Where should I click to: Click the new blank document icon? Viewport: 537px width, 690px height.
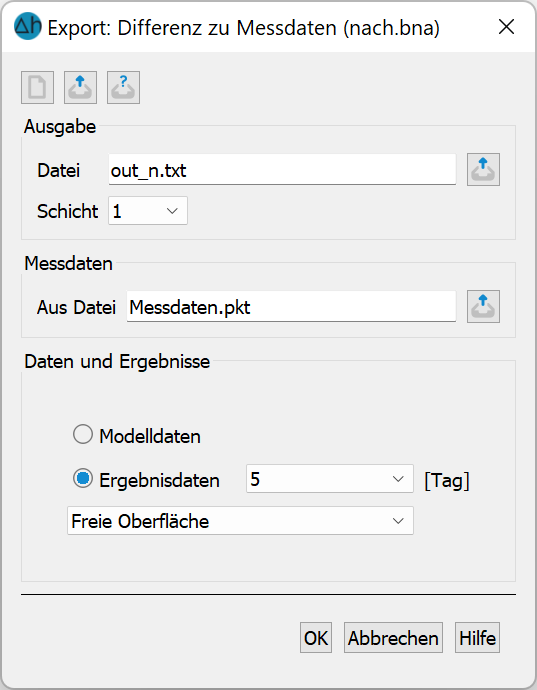37,88
